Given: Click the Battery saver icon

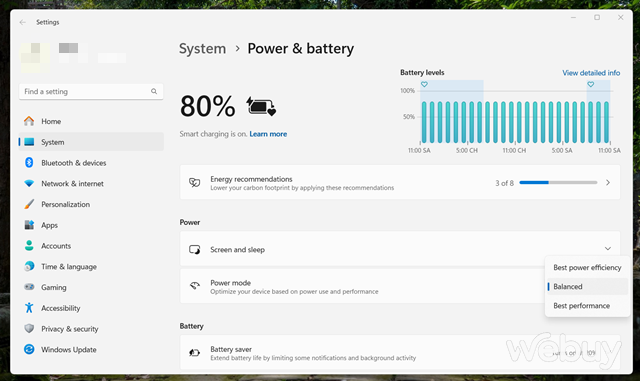Looking at the screenshot, I should [x=195, y=353].
